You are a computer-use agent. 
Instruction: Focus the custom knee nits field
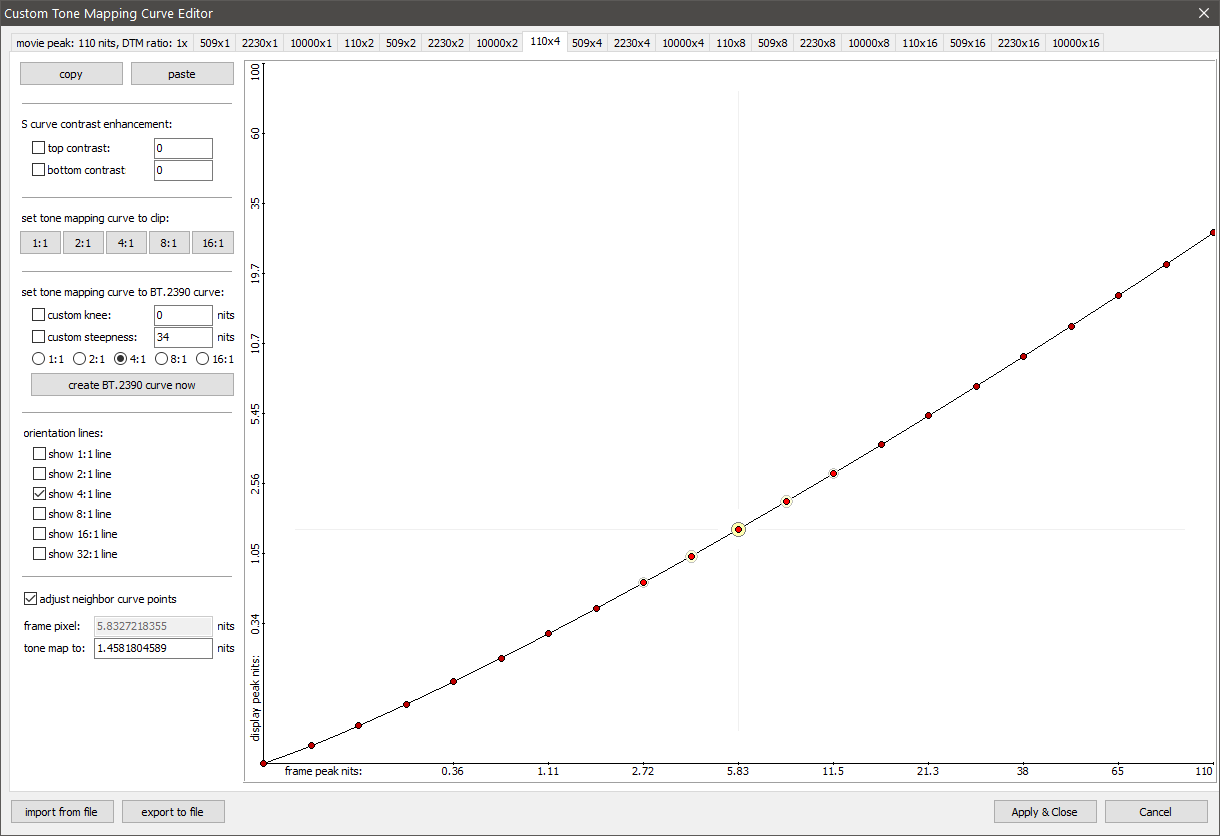[x=183, y=315]
